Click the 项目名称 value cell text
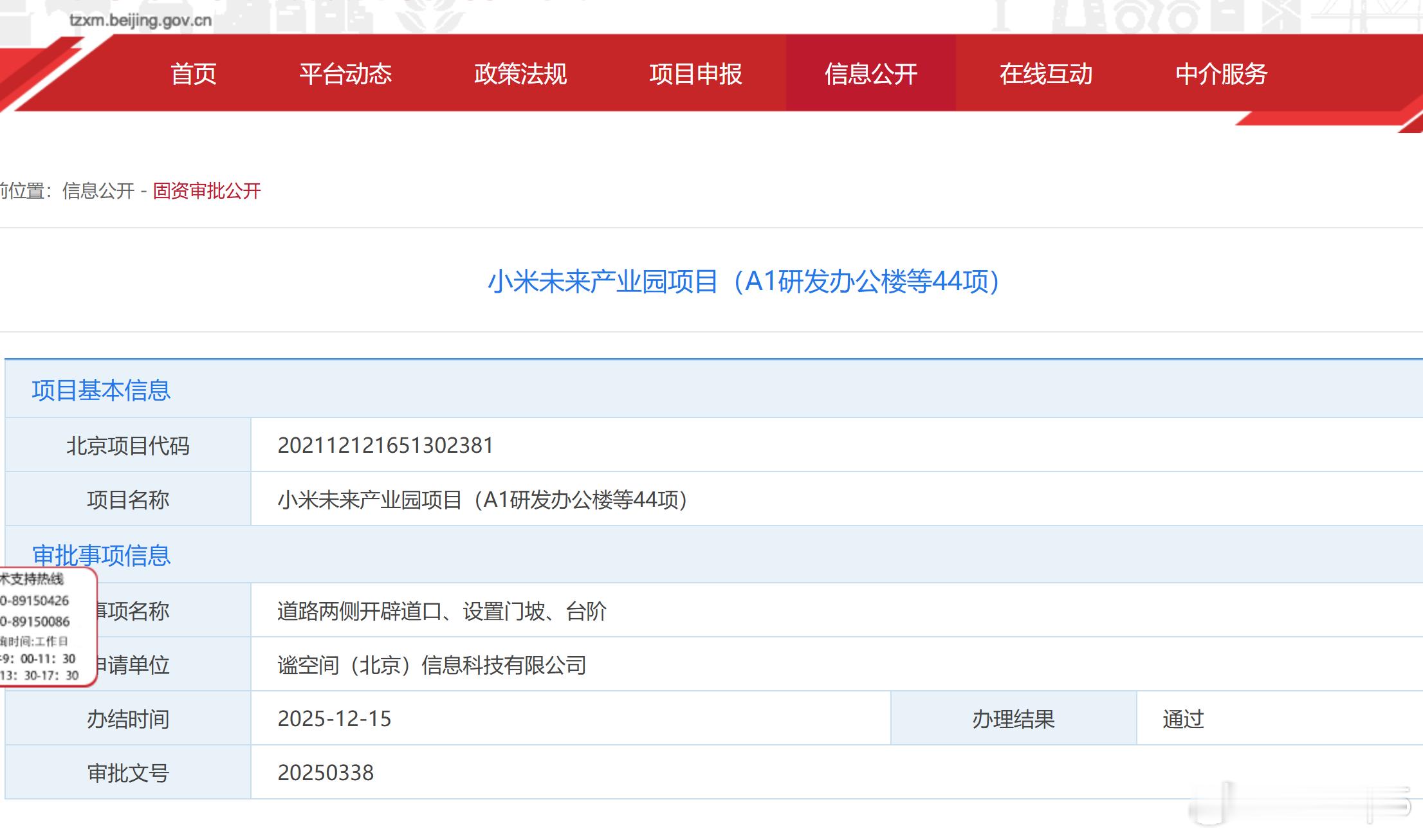The image size is (1423, 840). coord(482,500)
